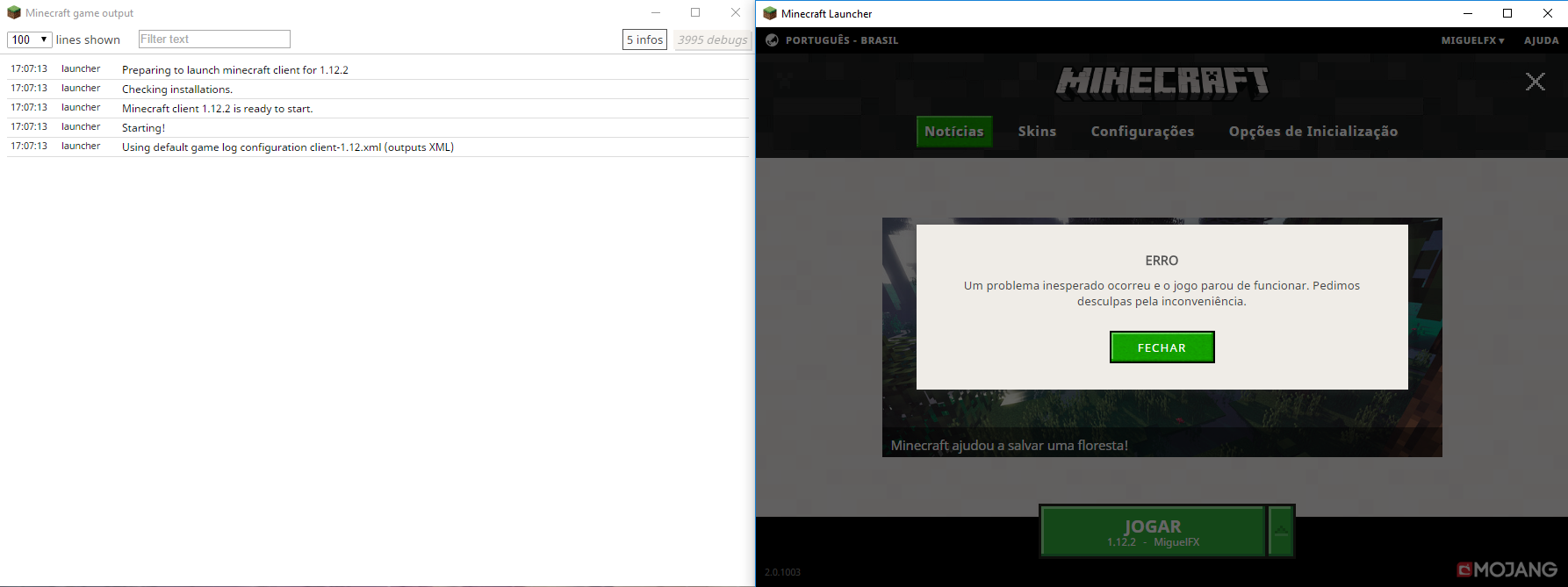Click the FECHAR button in error dialog
The image size is (1568, 587).
tap(1162, 347)
